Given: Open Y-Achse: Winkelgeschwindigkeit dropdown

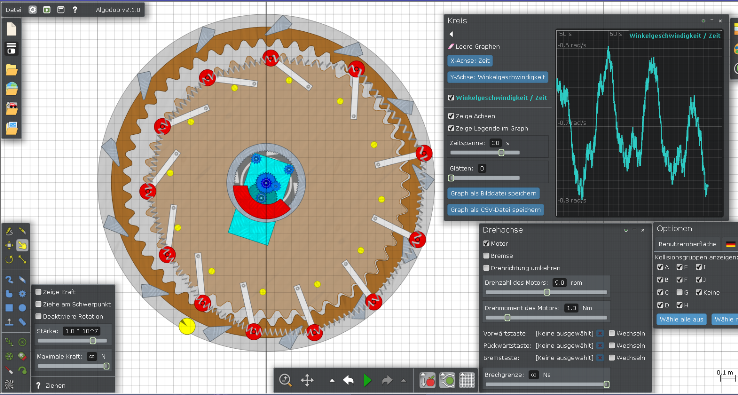Looking at the screenshot, I should [497, 77].
